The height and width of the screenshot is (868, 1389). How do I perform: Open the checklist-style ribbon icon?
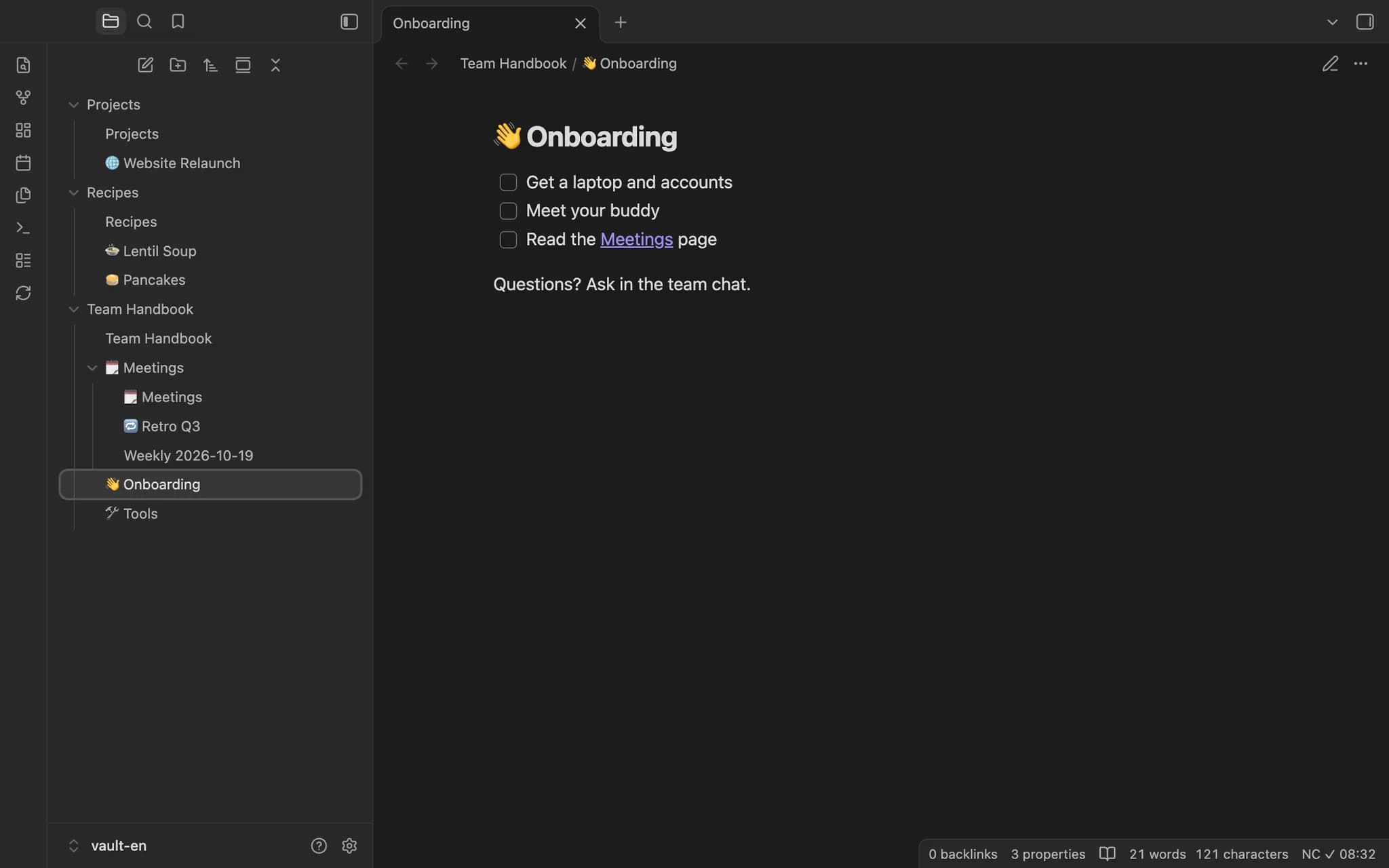(23, 260)
